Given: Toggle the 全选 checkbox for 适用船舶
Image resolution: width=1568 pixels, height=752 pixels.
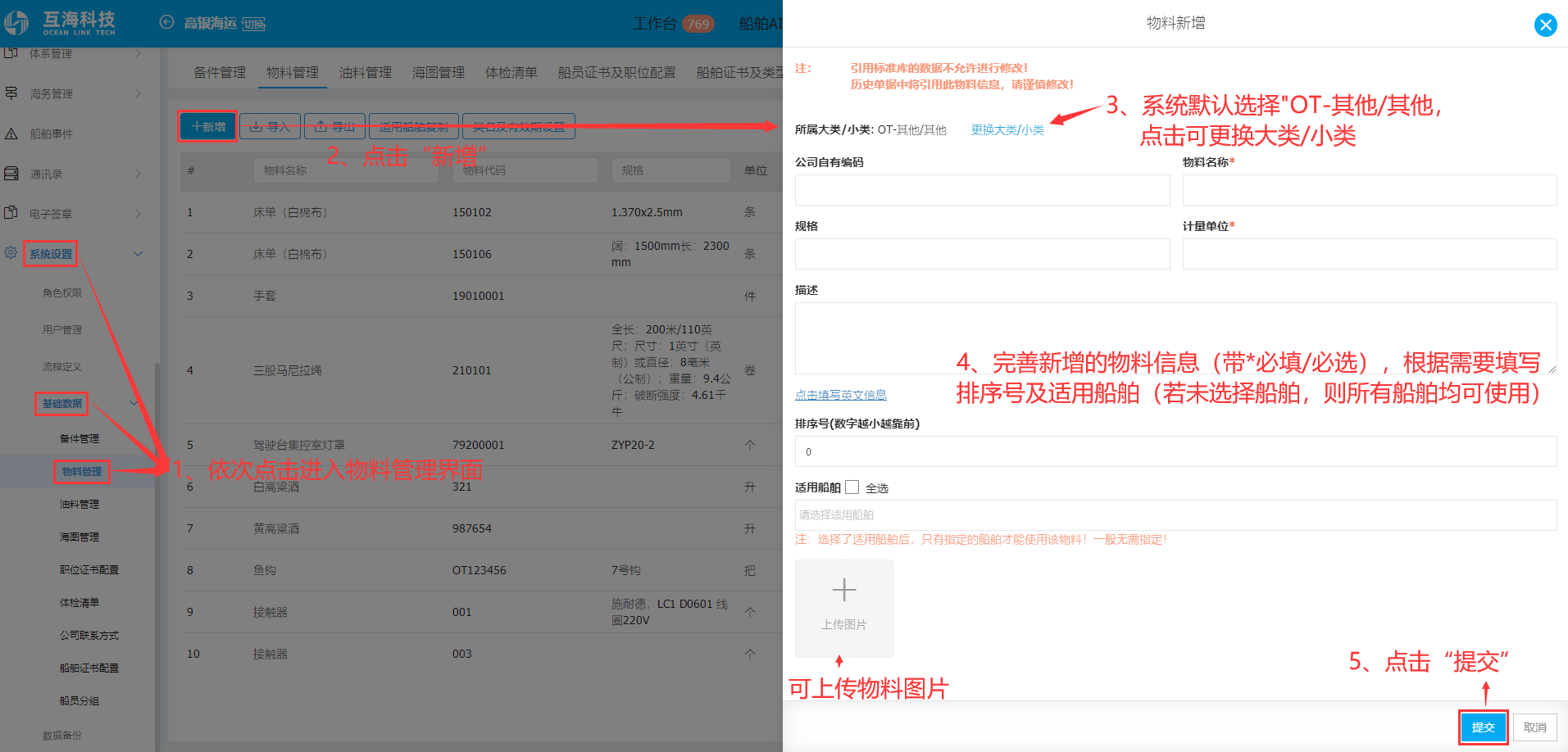Looking at the screenshot, I should [852, 487].
